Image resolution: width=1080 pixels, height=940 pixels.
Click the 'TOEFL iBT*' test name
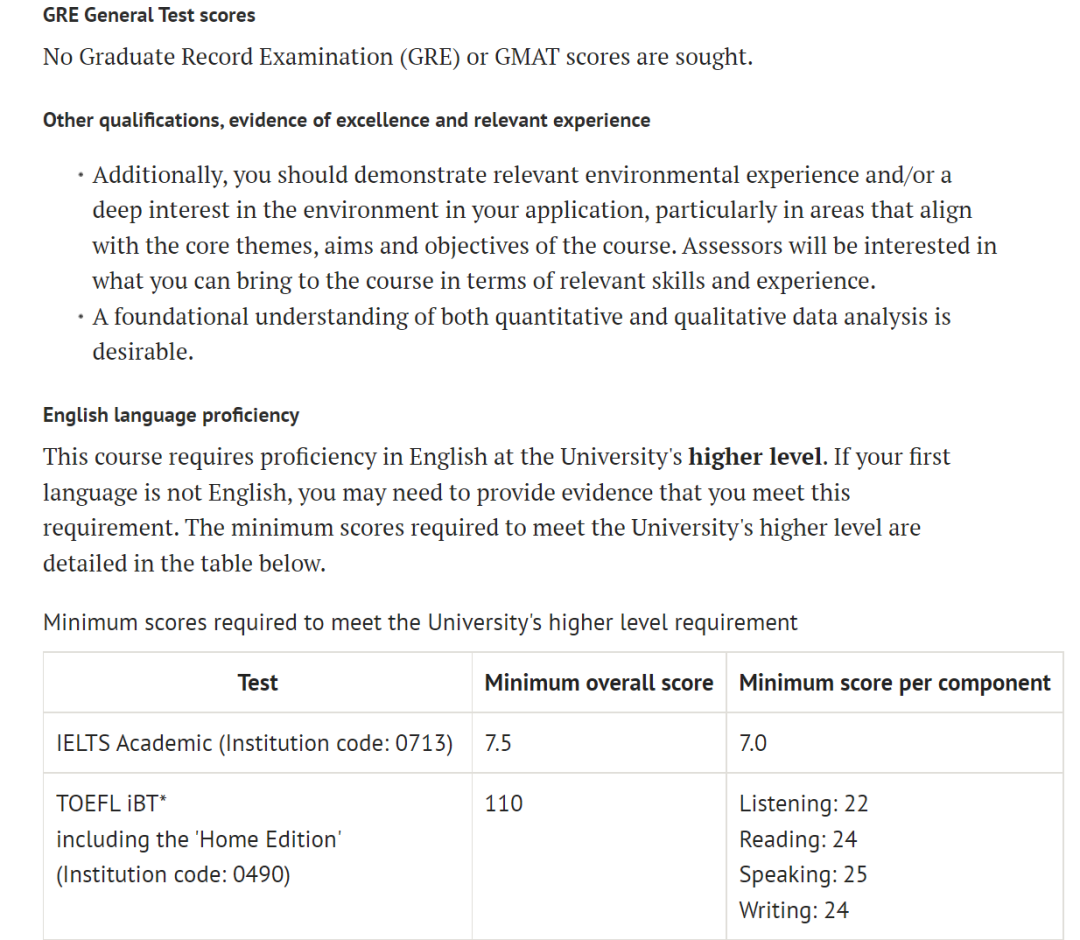point(111,803)
